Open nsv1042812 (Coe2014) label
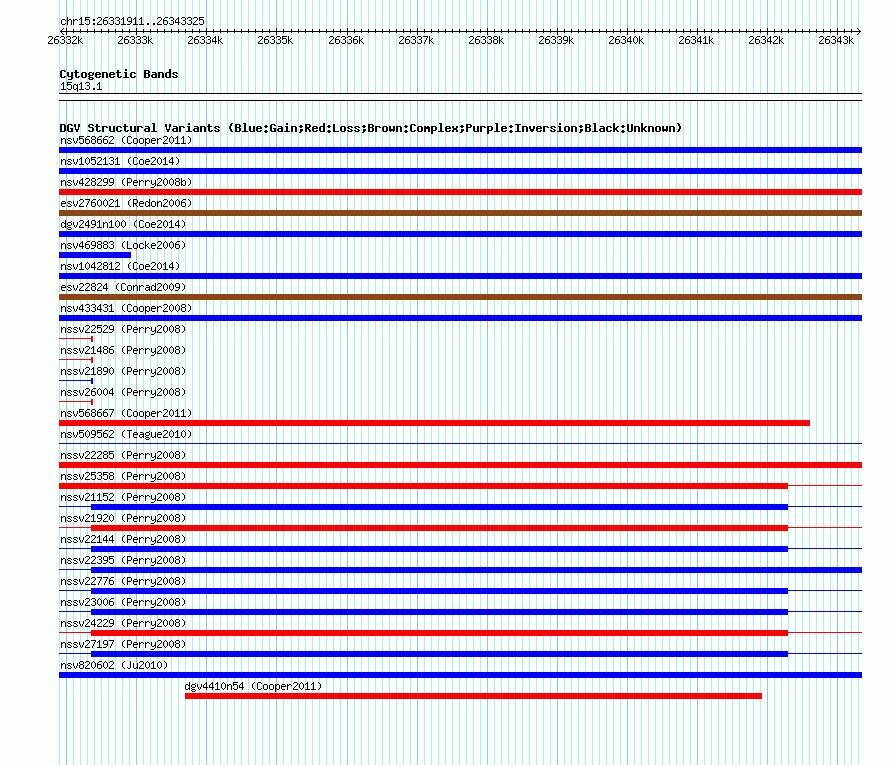This screenshot has height=765, width=890. pos(120,266)
